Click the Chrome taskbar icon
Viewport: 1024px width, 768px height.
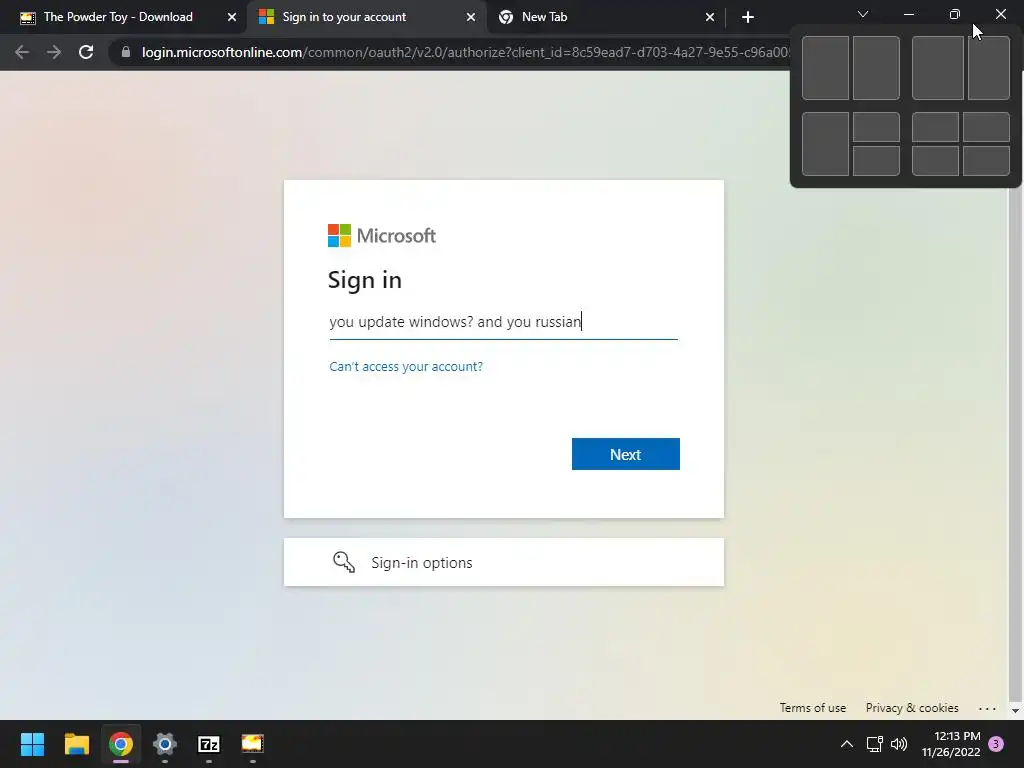(x=120, y=744)
